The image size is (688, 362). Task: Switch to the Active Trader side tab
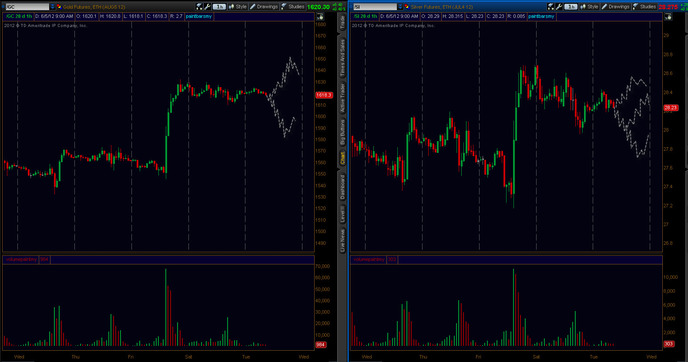pyautogui.click(x=342, y=97)
